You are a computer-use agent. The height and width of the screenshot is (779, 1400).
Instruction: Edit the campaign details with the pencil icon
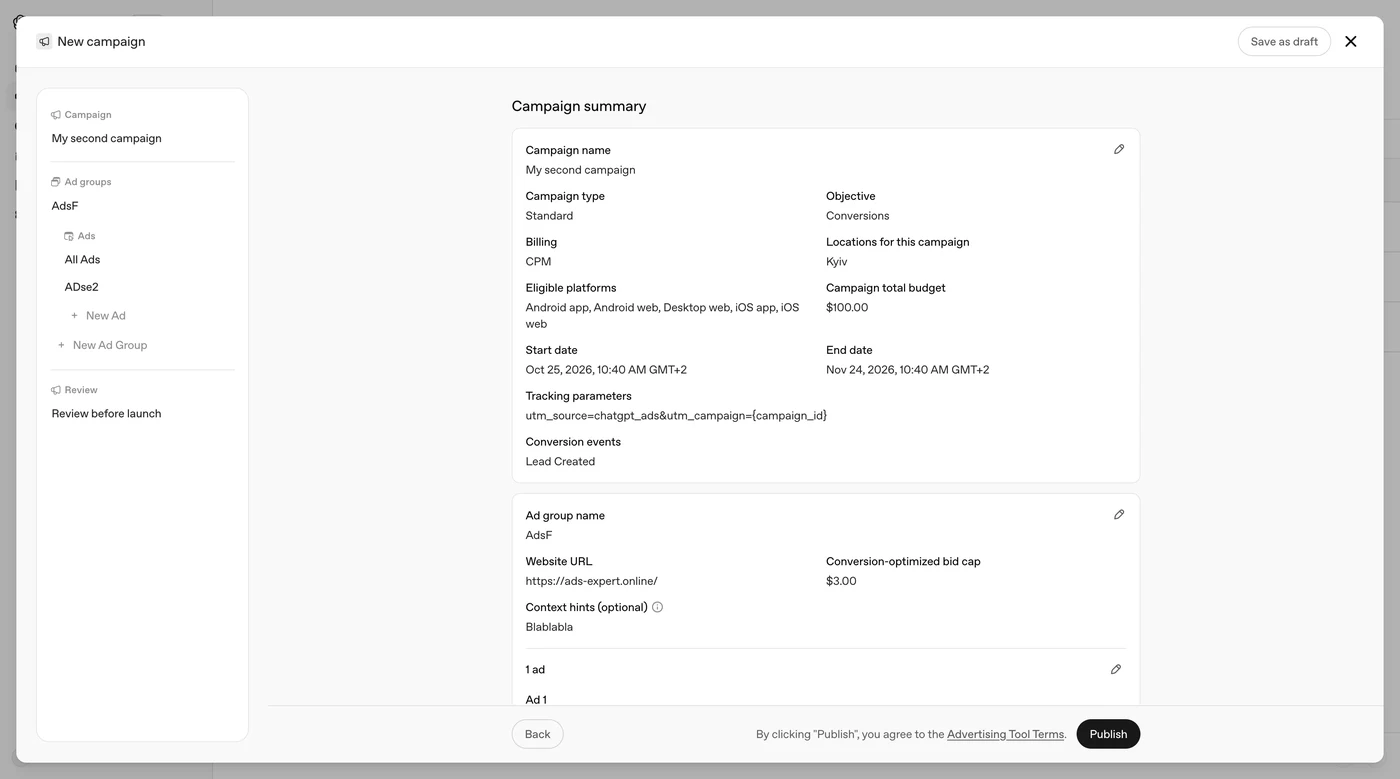(1119, 149)
